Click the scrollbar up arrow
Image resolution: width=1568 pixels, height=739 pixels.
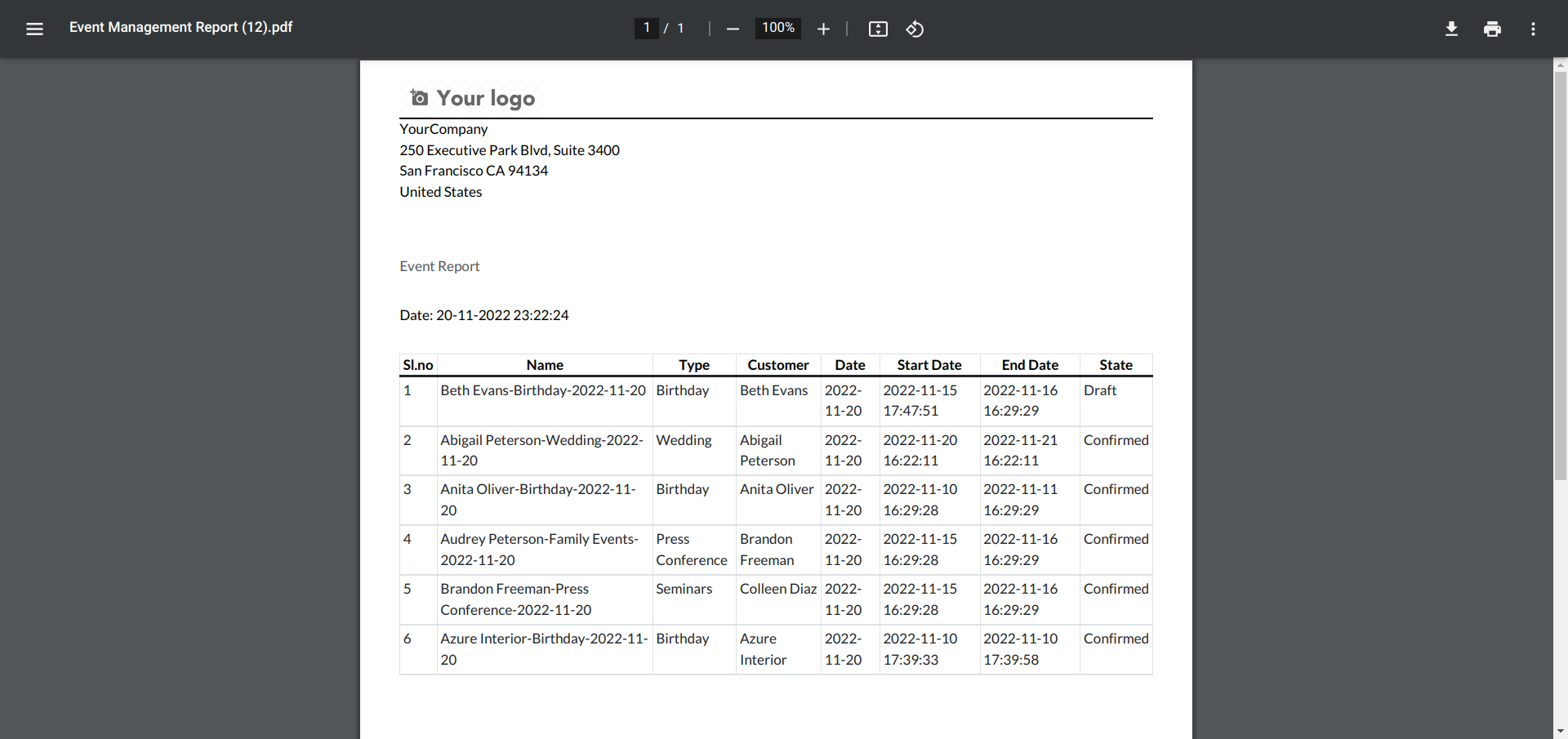click(x=1561, y=65)
